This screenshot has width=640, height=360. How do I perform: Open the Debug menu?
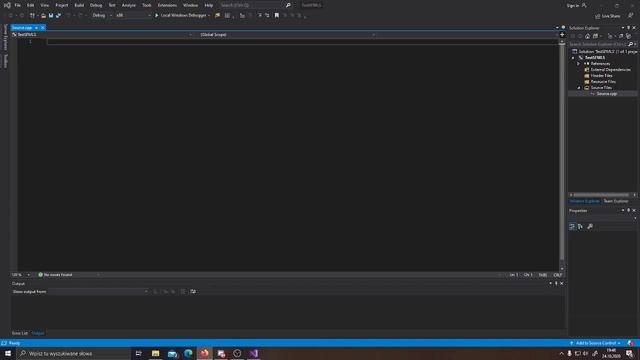(x=96, y=5)
